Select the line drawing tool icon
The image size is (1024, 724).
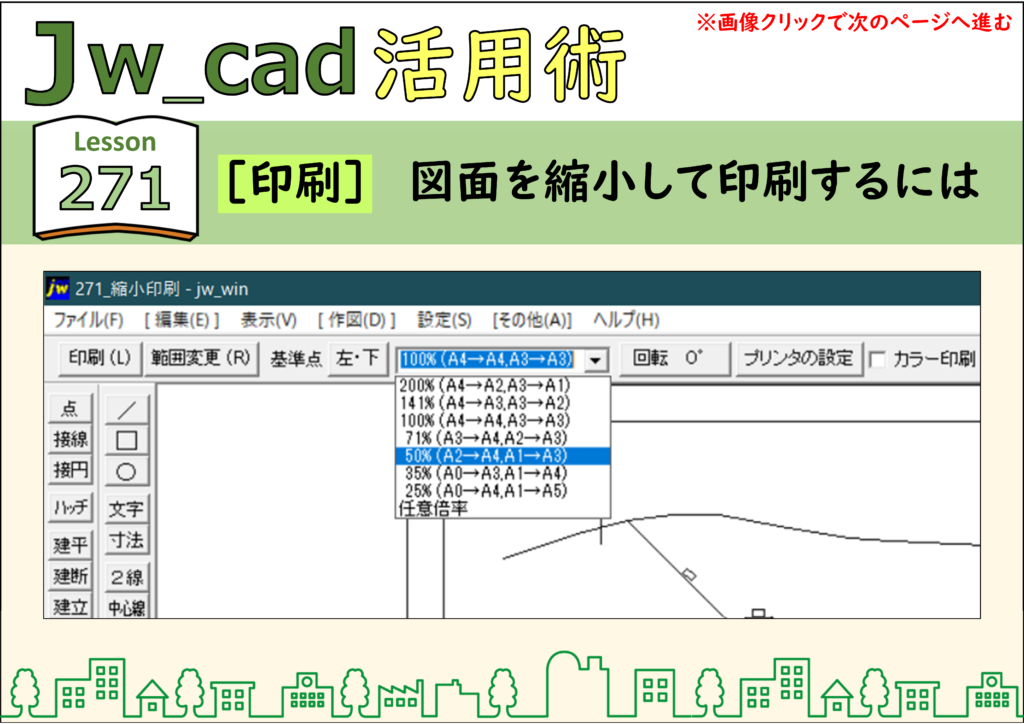[x=126, y=409]
